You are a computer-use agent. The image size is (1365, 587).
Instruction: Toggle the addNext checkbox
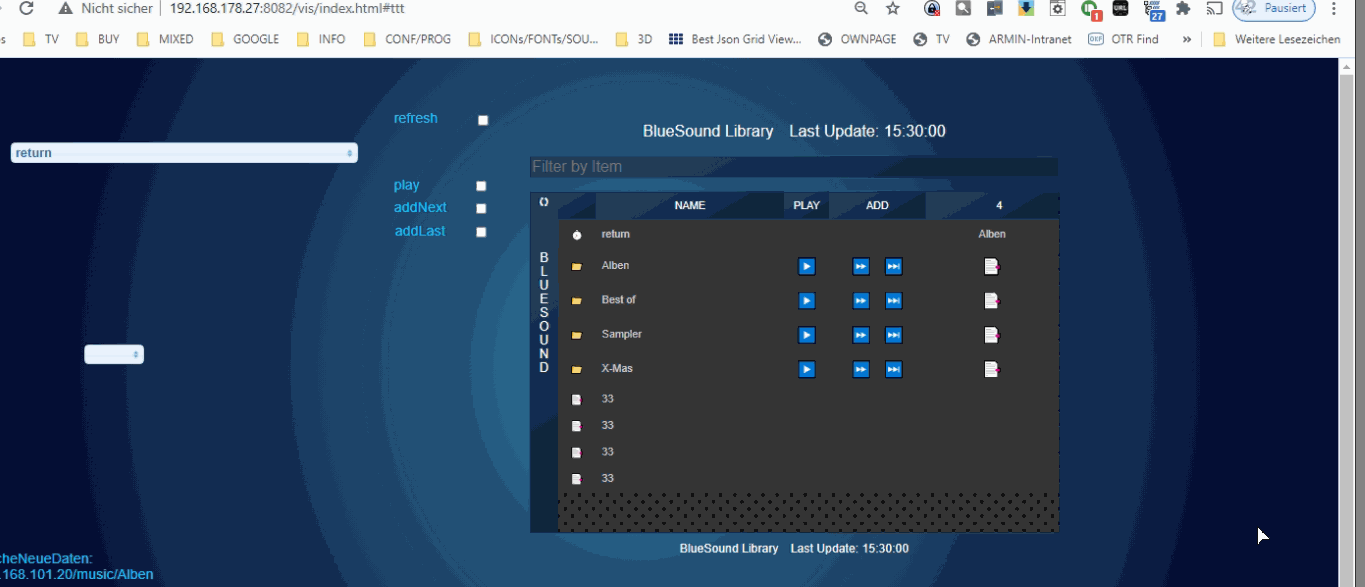pos(481,209)
